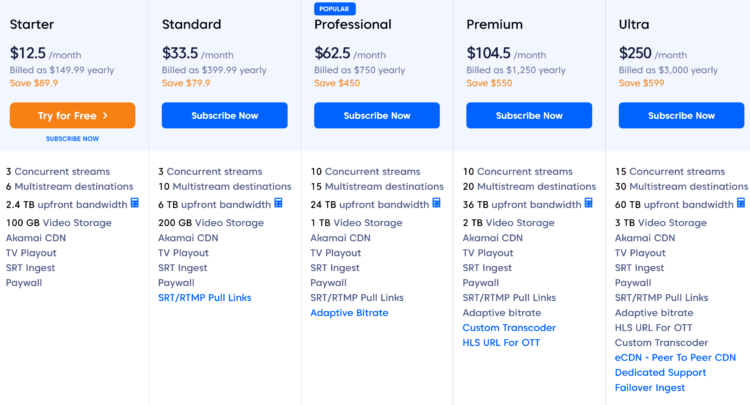Subscribe to the Professional plan
Viewport: 750px width, 405px height.
377,115
